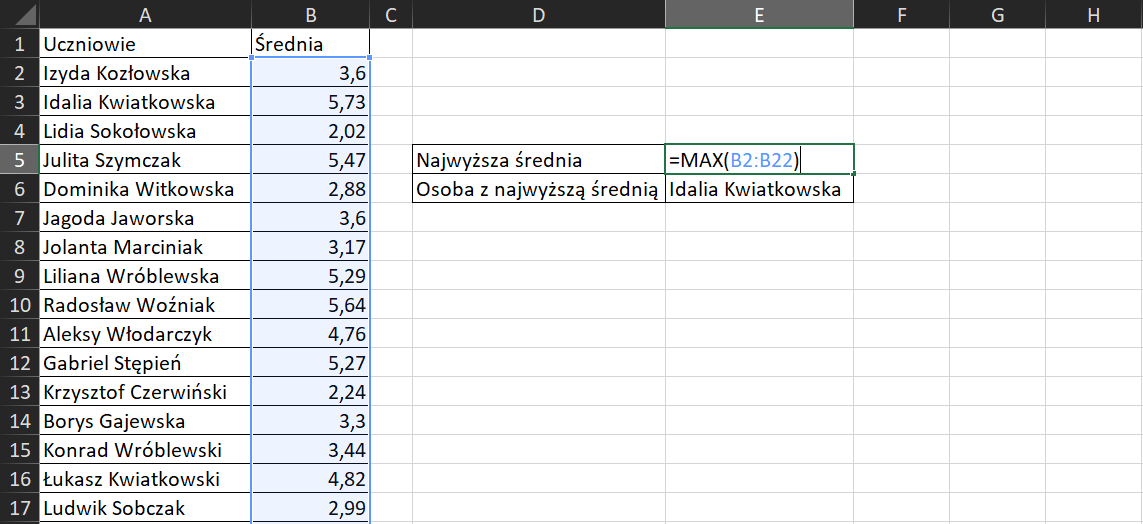Screen dimensions: 1143x524
Task: Select cell 'Lidia Sokołowska'
Action: click(x=145, y=130)
